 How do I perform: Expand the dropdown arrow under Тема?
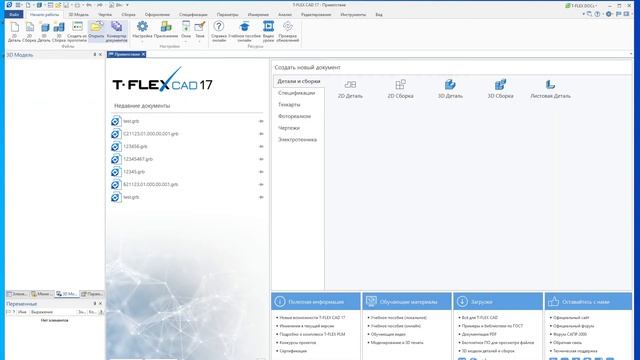pyautogui.click(x=200, y=41)
